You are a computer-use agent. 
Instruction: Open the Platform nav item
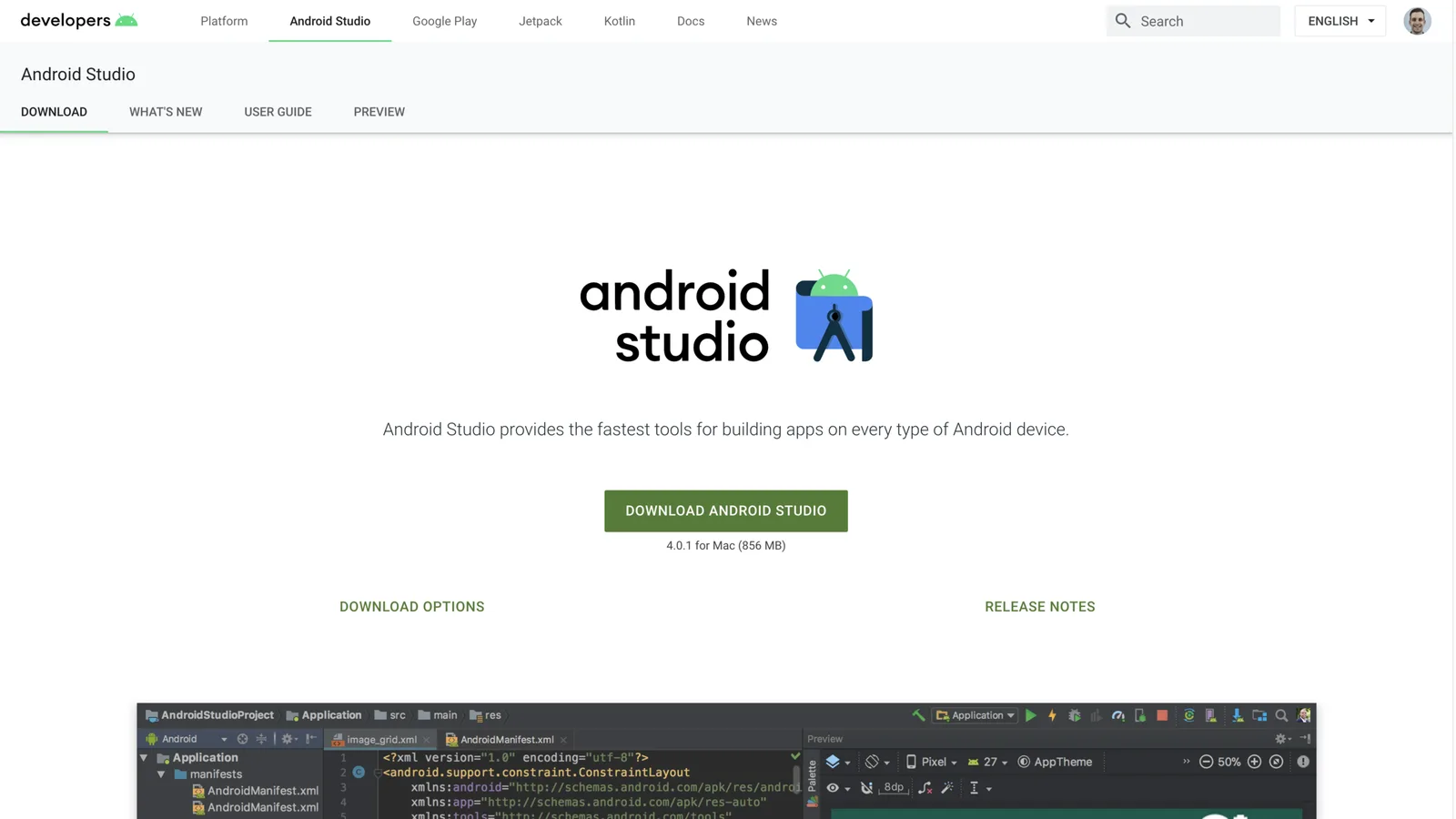pyautogui.click(x=224, y=21)
